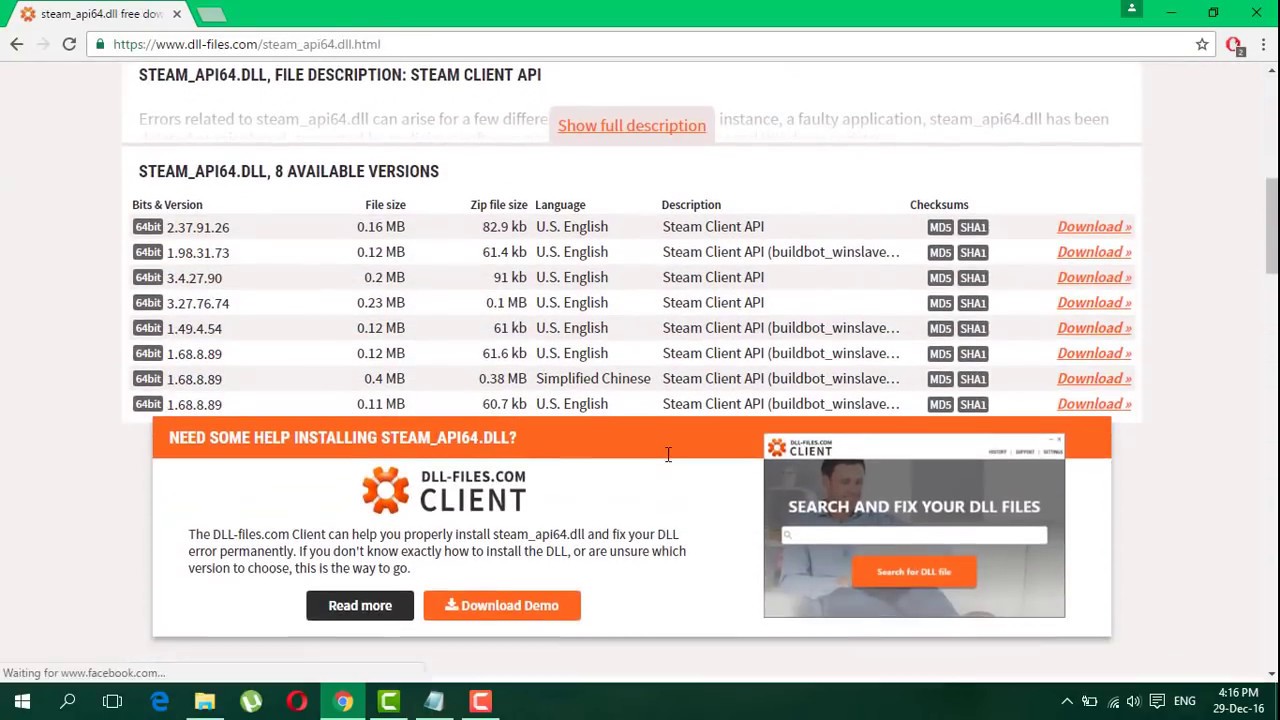Download version 3.27.76.74
Image resolution: width=1280 pixels, height=720 pixels.
[x=1094, y=303]
